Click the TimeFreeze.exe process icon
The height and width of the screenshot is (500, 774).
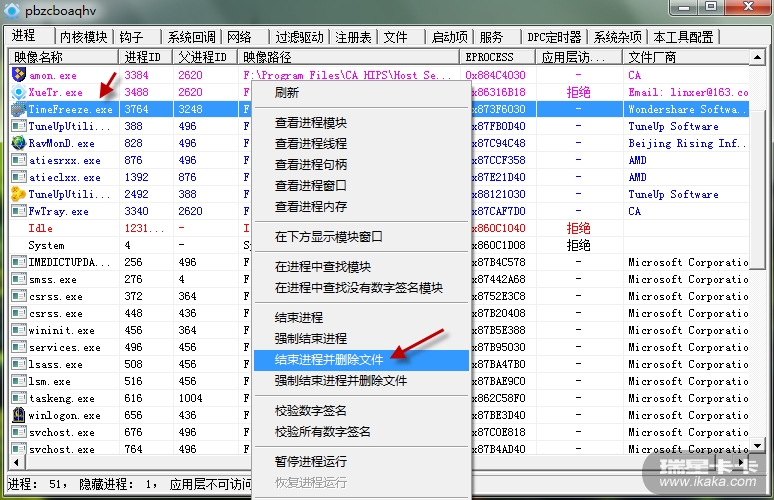19,109
